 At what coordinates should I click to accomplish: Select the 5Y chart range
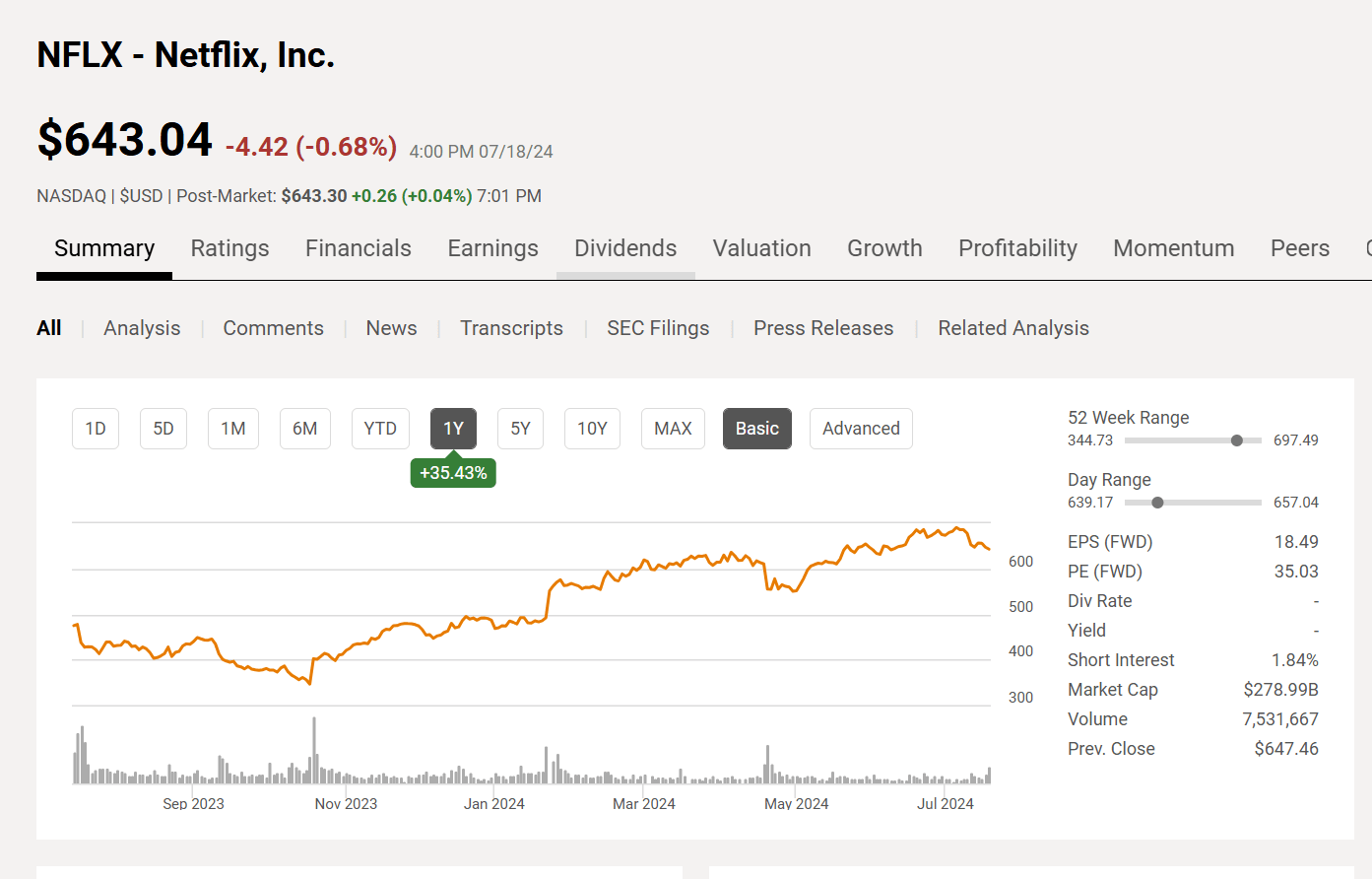[x=520, y=429]
